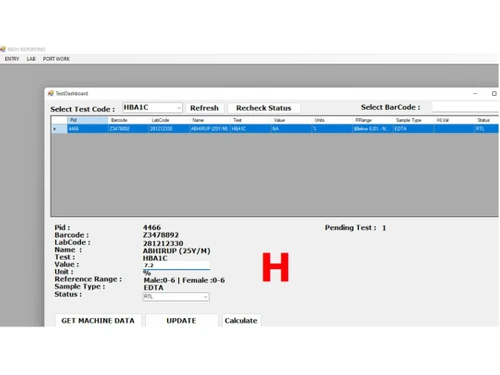Viewport: 500px width, 375px height.
Task: Select the row indicator arrow for Pid 4466
Action: (x=59, y=129)
